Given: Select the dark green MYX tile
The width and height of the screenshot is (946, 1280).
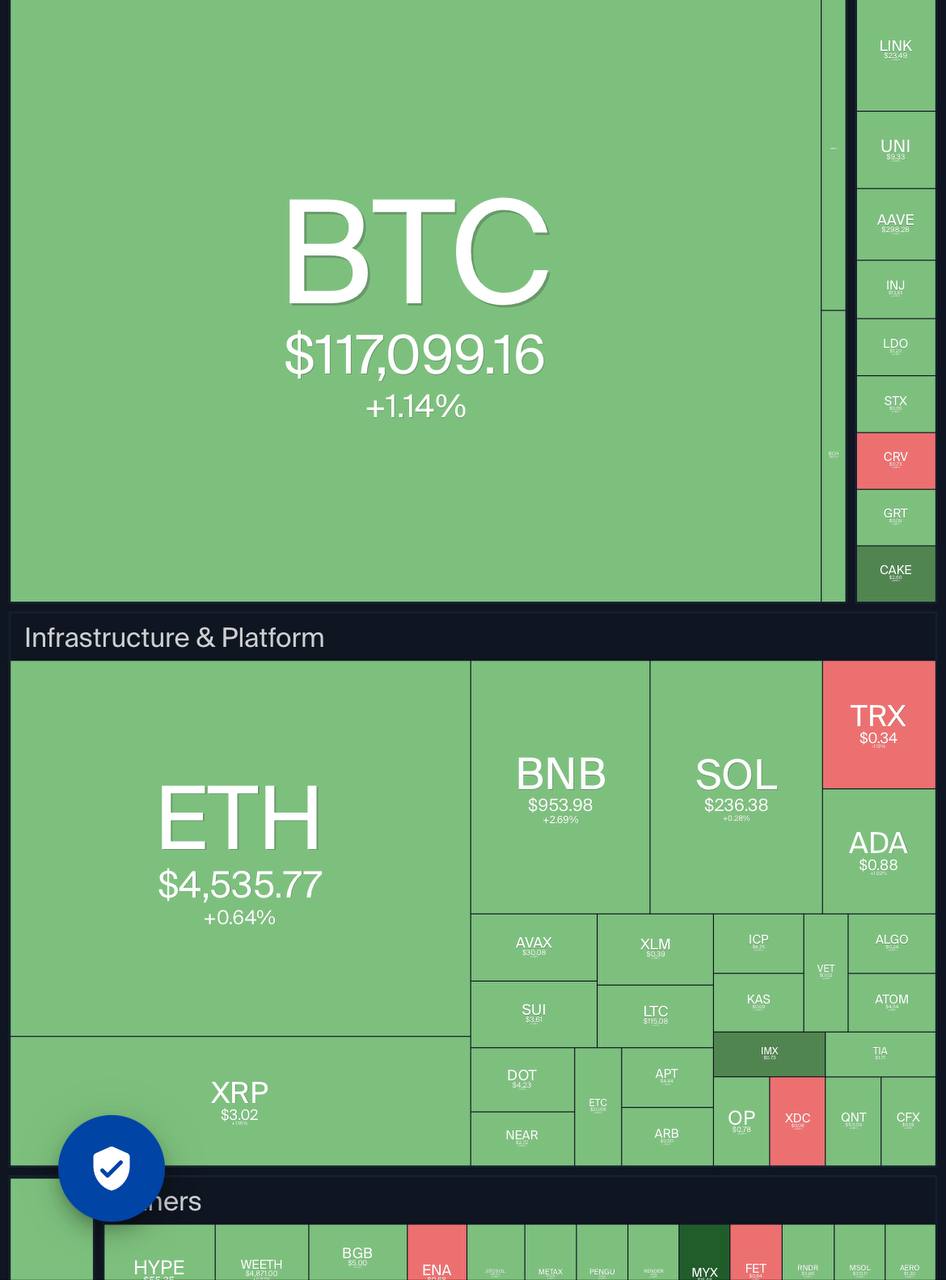Looking at the screenshot, I should 704,1252.
